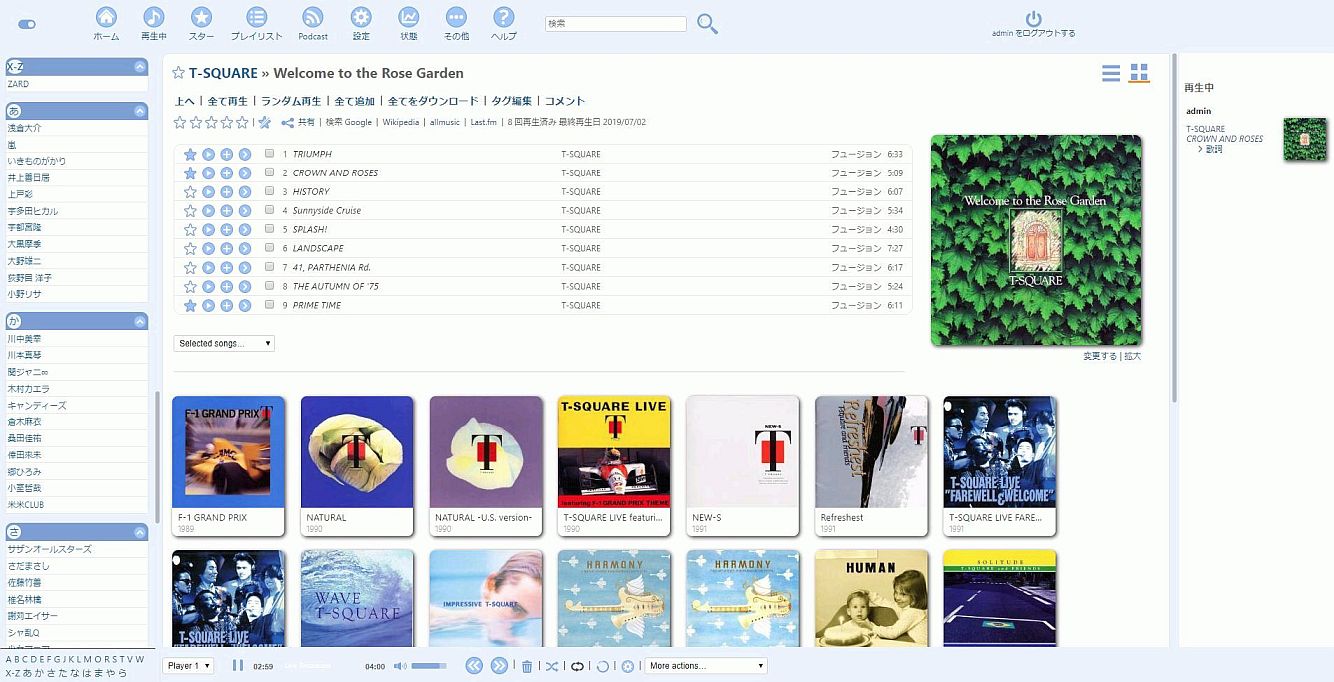Click 検索 Google search link

[349, 123]
